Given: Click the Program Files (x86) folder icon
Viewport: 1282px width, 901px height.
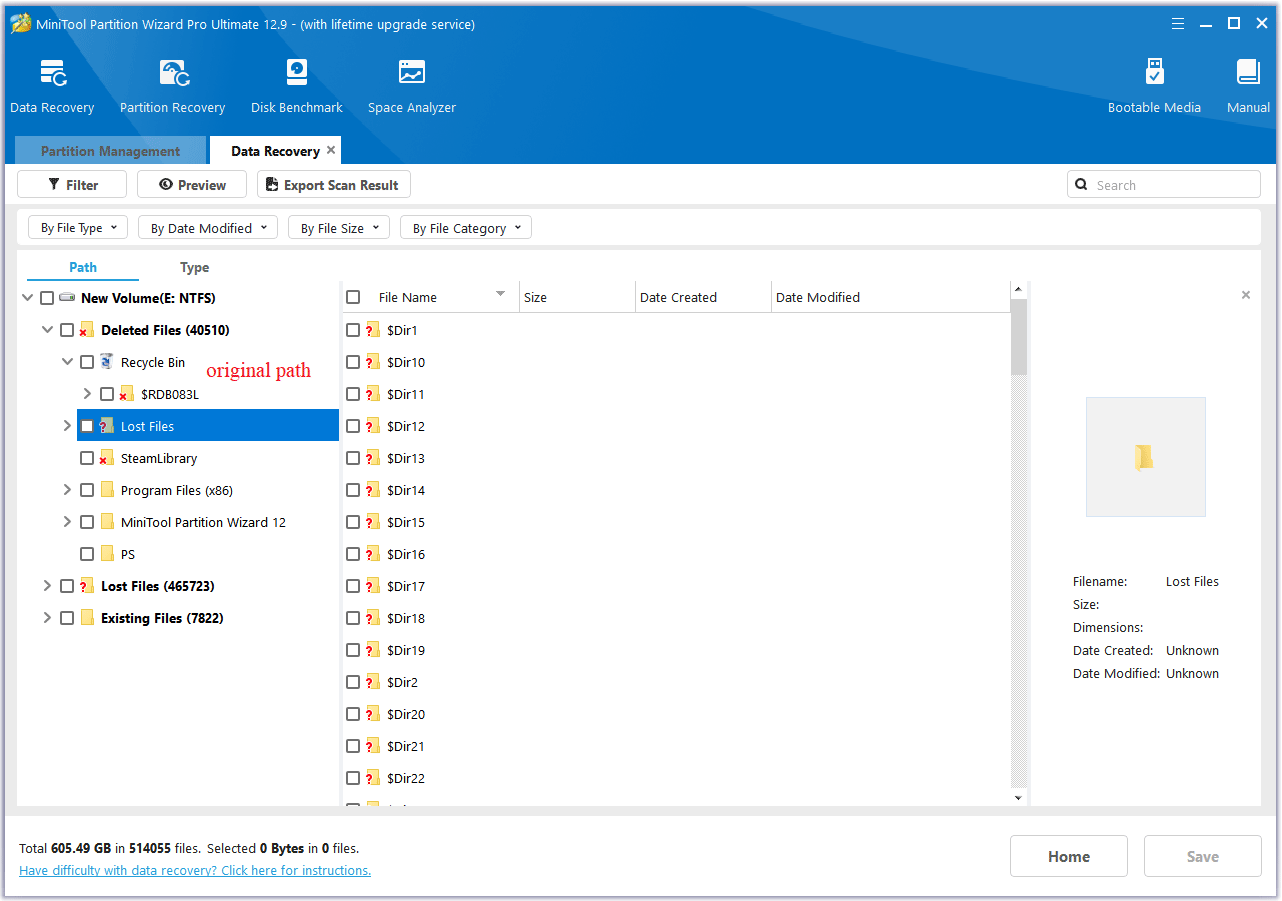Looking at the screenshot, I should pyautogui.click(x=107, y=490).
